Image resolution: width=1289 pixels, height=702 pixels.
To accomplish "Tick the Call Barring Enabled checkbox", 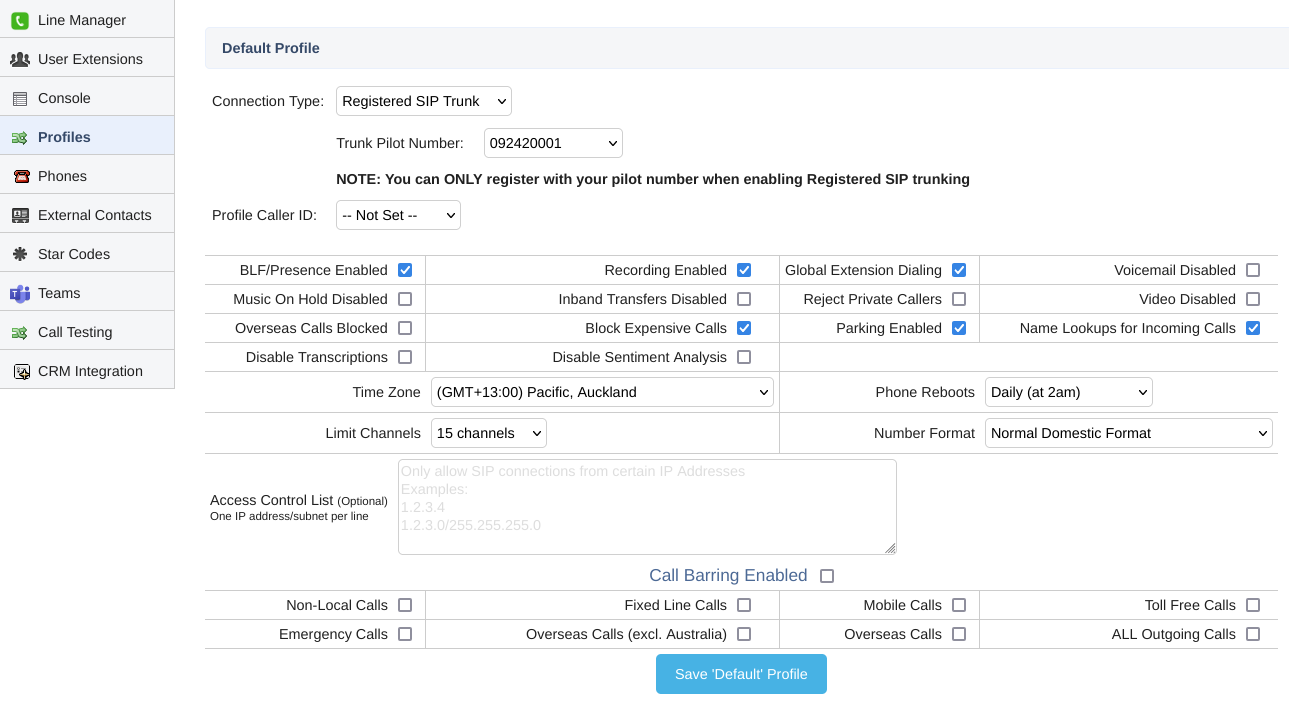I will click(827, 576).
